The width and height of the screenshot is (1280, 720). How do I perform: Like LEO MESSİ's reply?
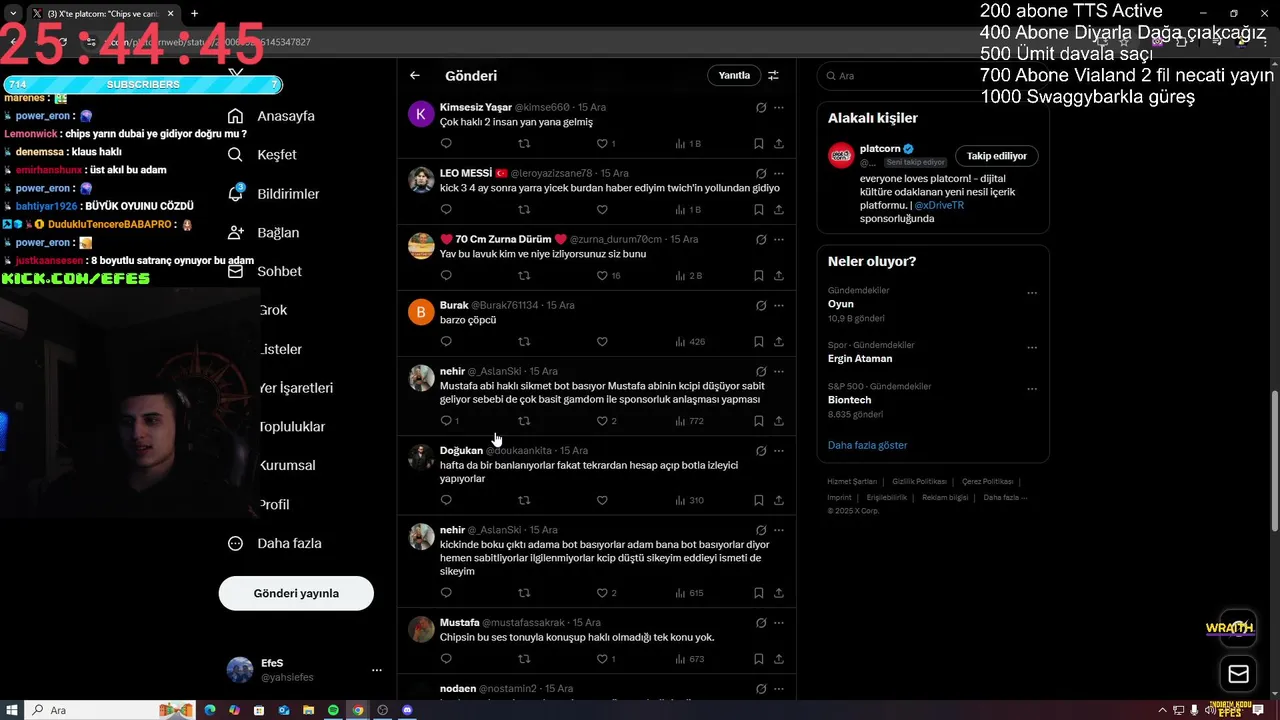[x=602, y=210]
